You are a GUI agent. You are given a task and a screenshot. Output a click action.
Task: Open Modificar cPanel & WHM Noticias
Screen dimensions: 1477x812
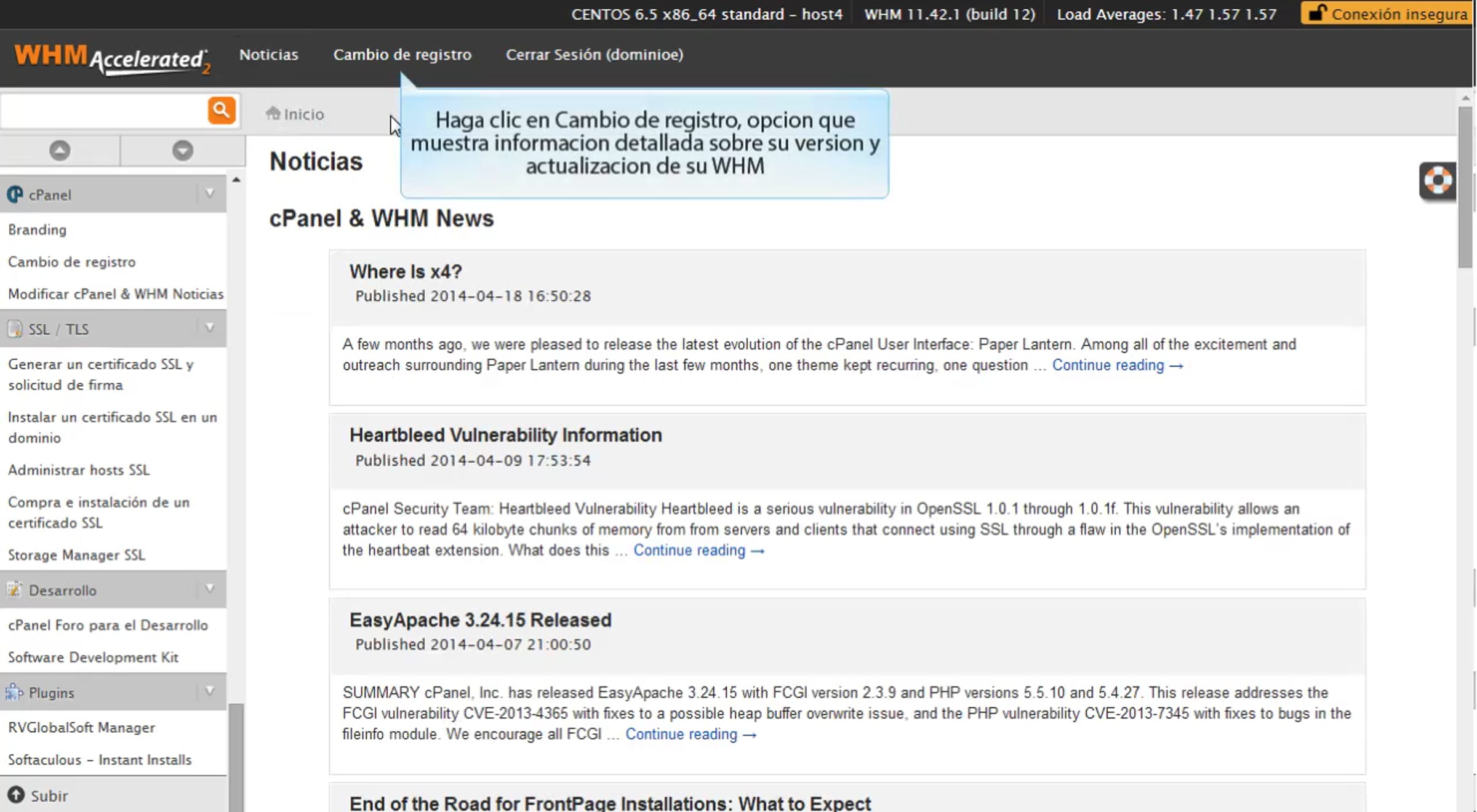pyautogui.click(x=116, y=293)
